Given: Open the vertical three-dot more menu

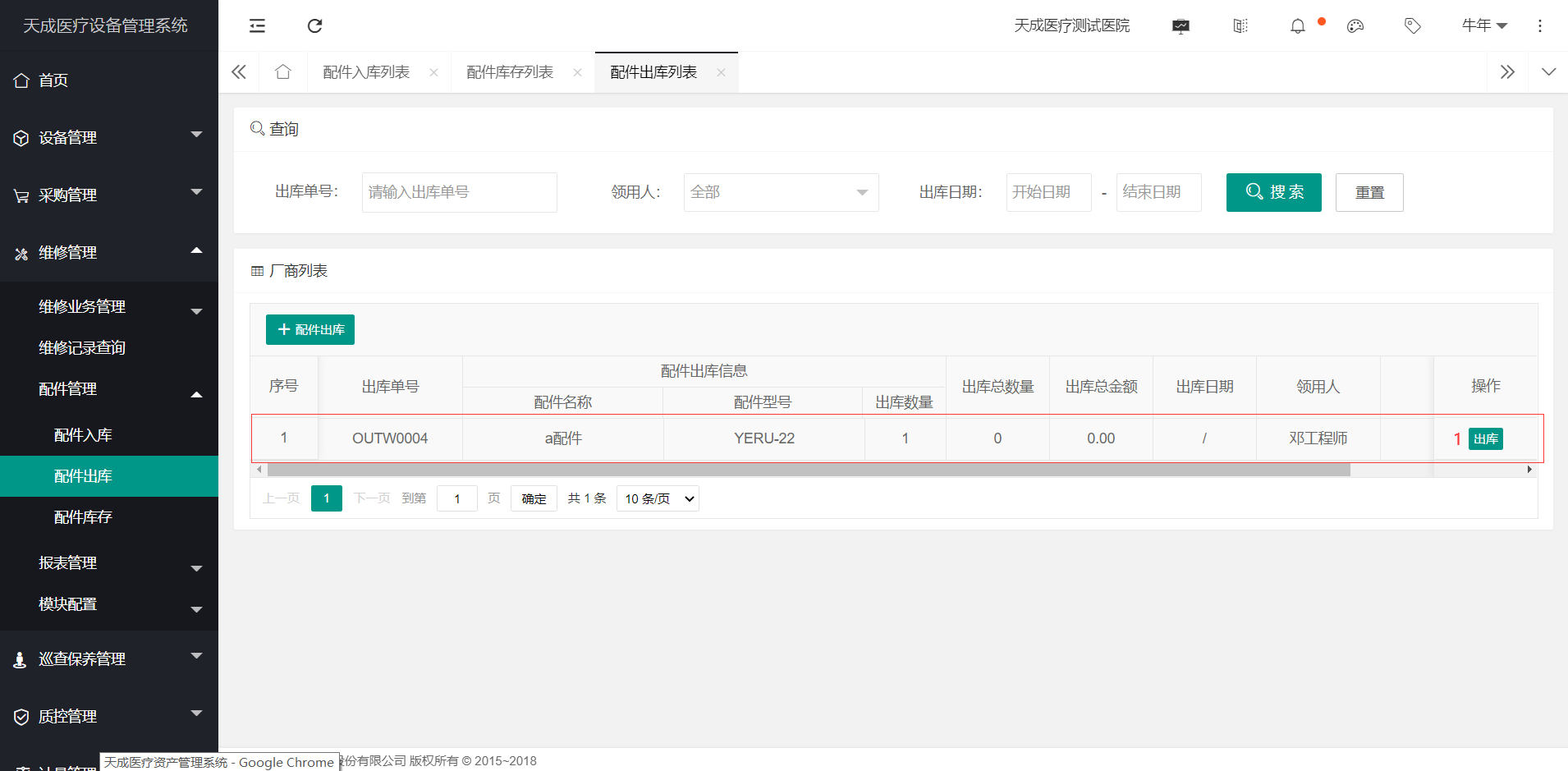Looking at the screenshot, I should tap(1540, 26).
